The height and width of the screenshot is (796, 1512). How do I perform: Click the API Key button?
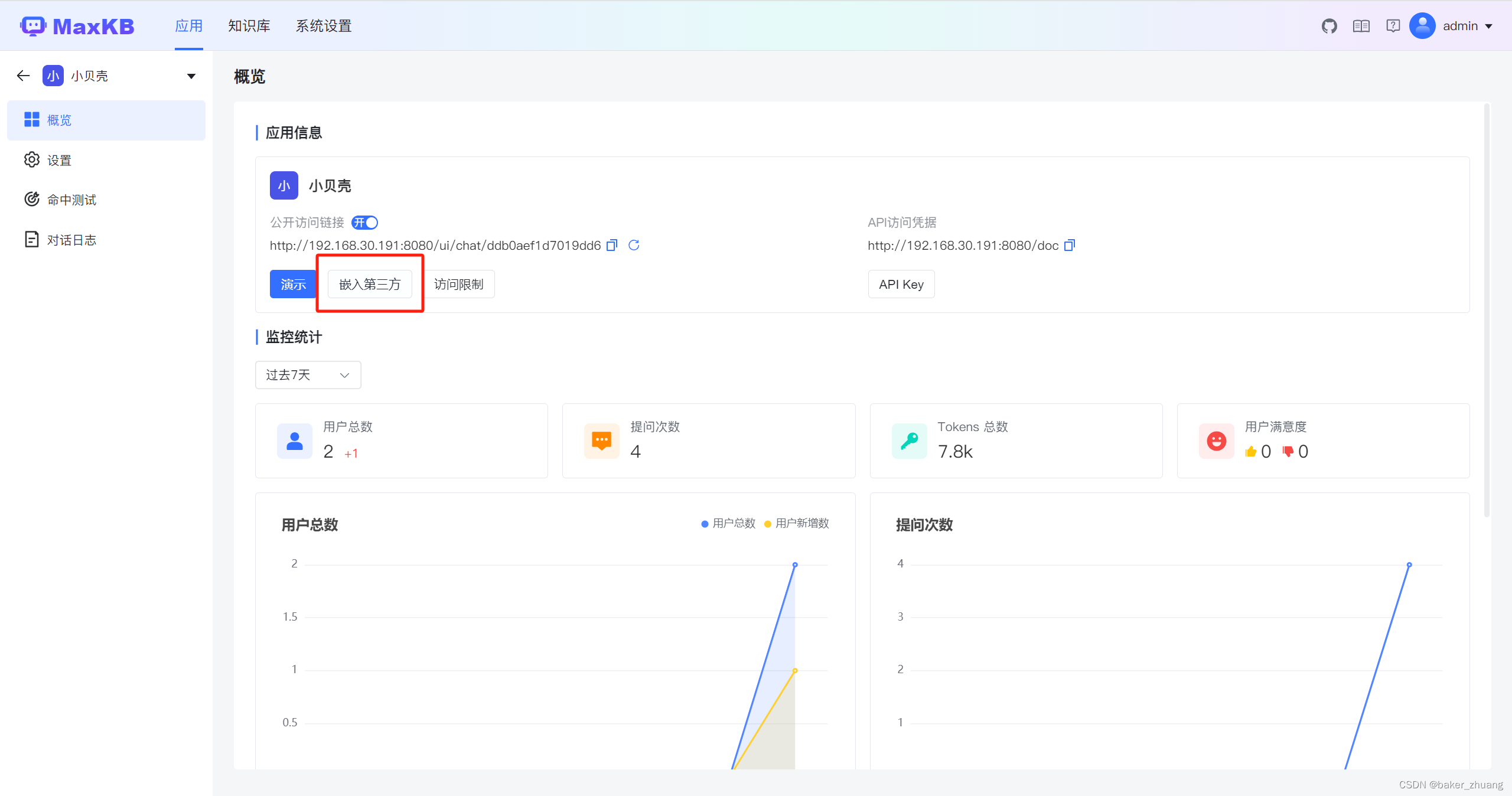pyautogui.click(x=901, y=284)
